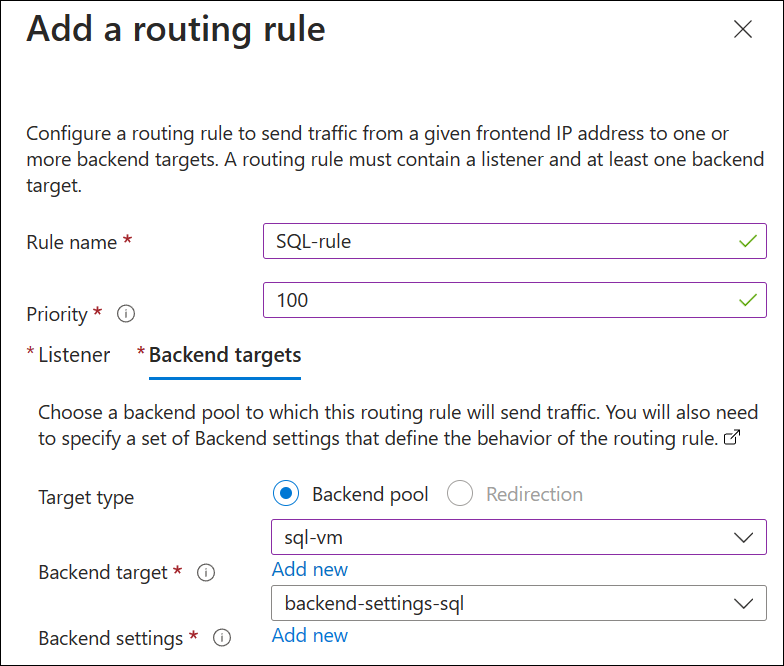
Task: Switch to the Listener tab
Action: [x=74, y=355]
